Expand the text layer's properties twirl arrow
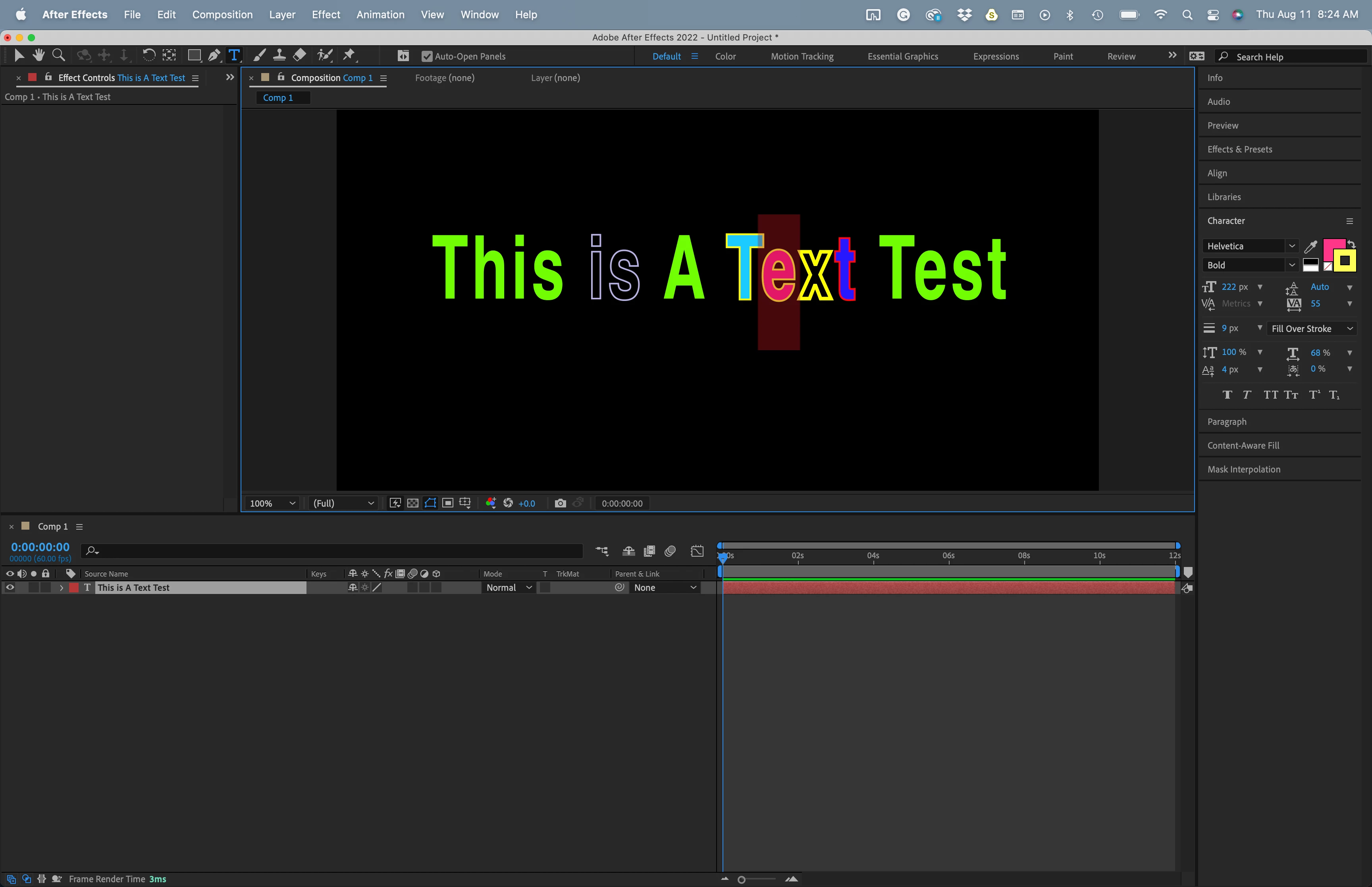The height and width of the screenshot is (887, 1372). 61,588
